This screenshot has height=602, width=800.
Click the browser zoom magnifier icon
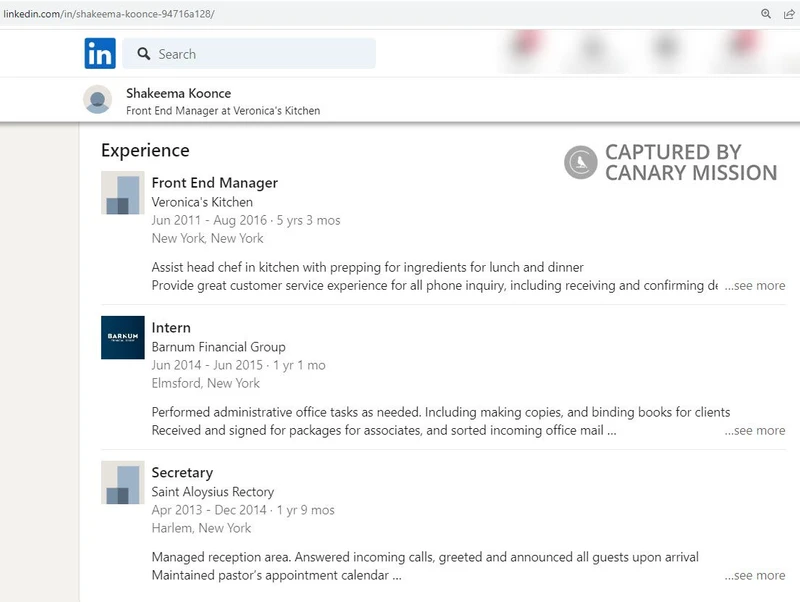[766, 14]
